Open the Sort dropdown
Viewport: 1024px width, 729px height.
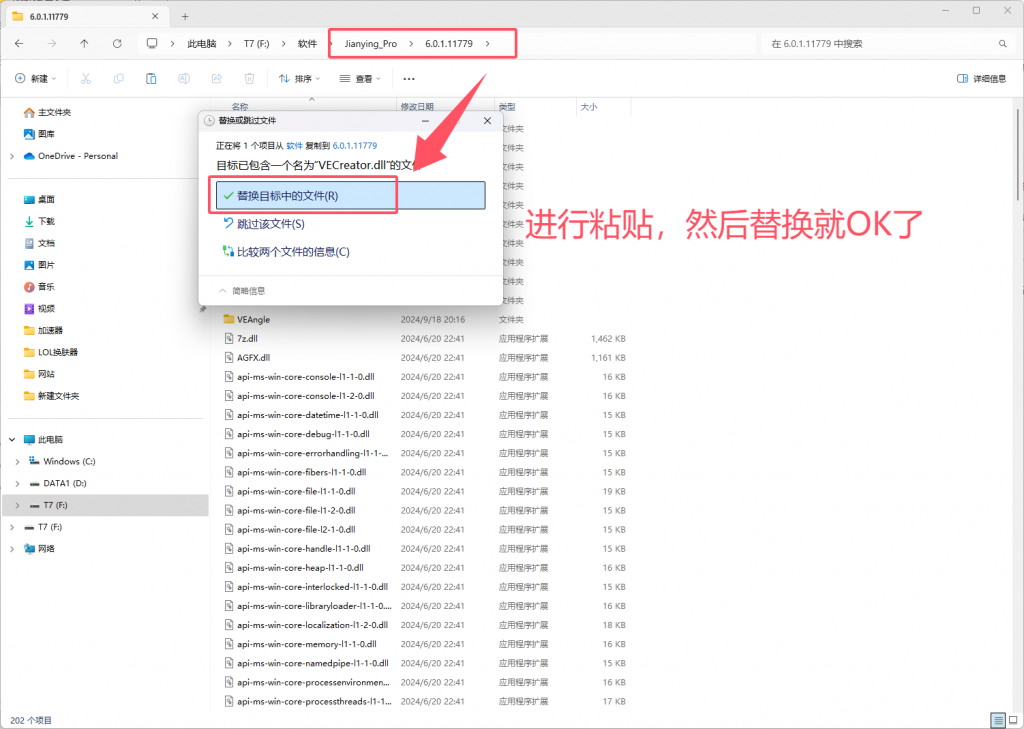[300, 78]
